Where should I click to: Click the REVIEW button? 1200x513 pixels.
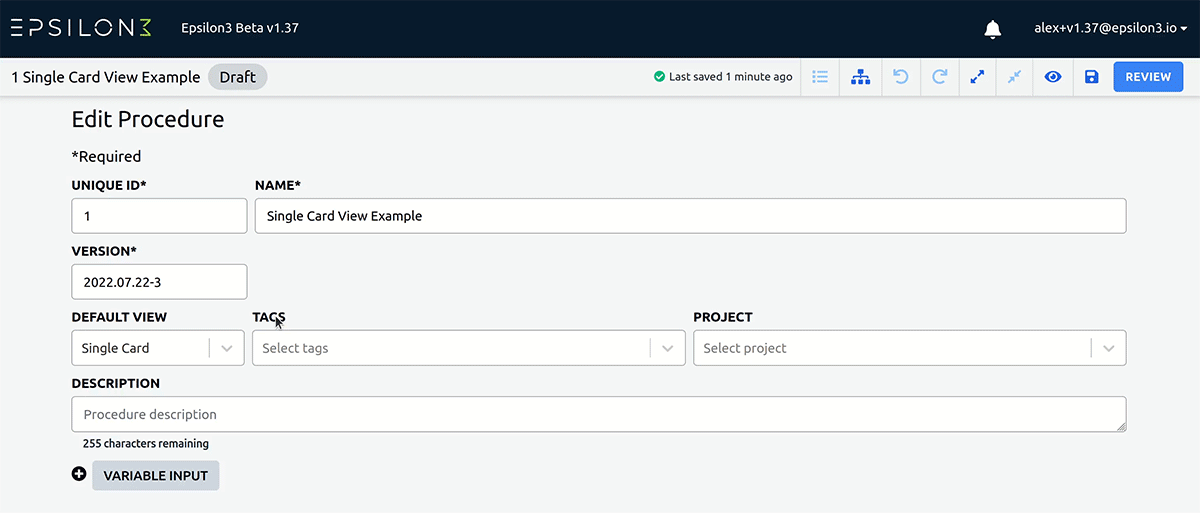(x=1148, y=77)
